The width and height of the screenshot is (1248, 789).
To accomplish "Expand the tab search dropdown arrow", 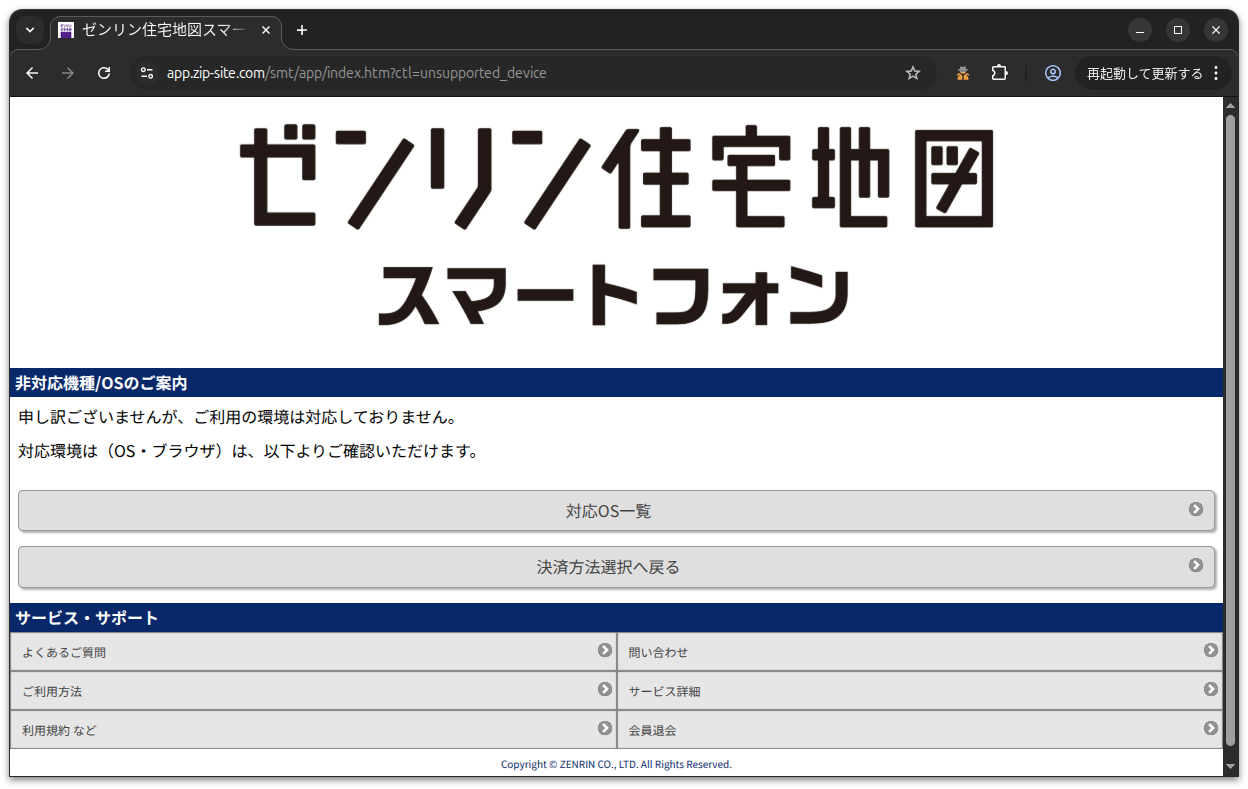I will tap(29, 30).
